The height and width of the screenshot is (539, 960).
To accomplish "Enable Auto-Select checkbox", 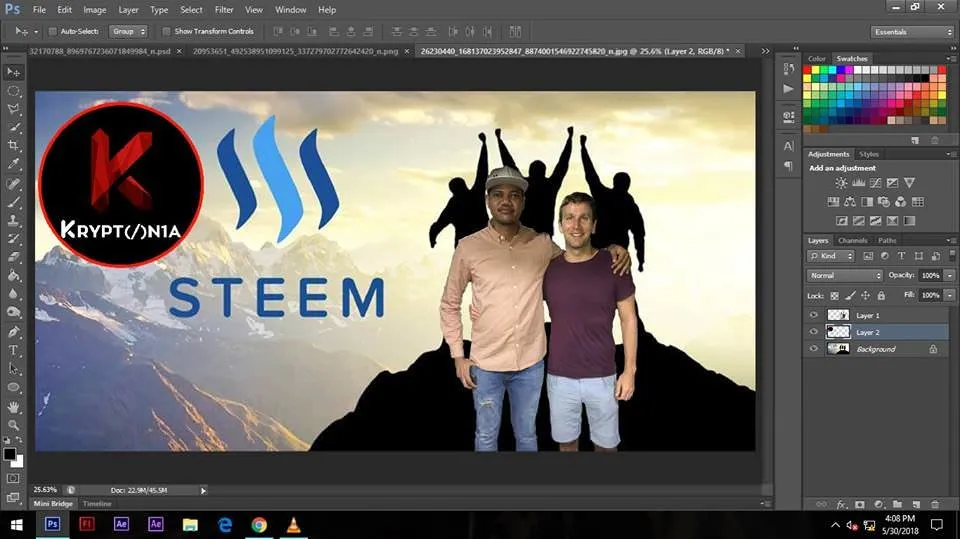I will pyautogui.click(x=53, y=31).
